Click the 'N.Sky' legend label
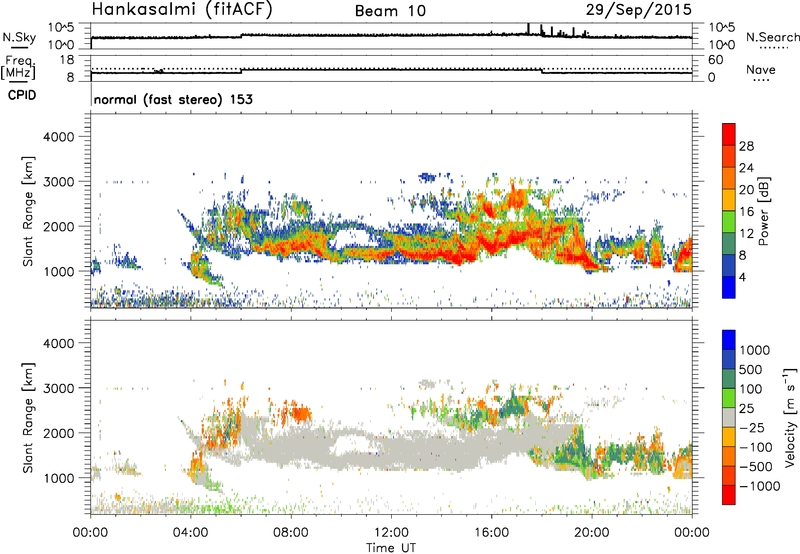The image size is (800, 554). coord(19,37)
